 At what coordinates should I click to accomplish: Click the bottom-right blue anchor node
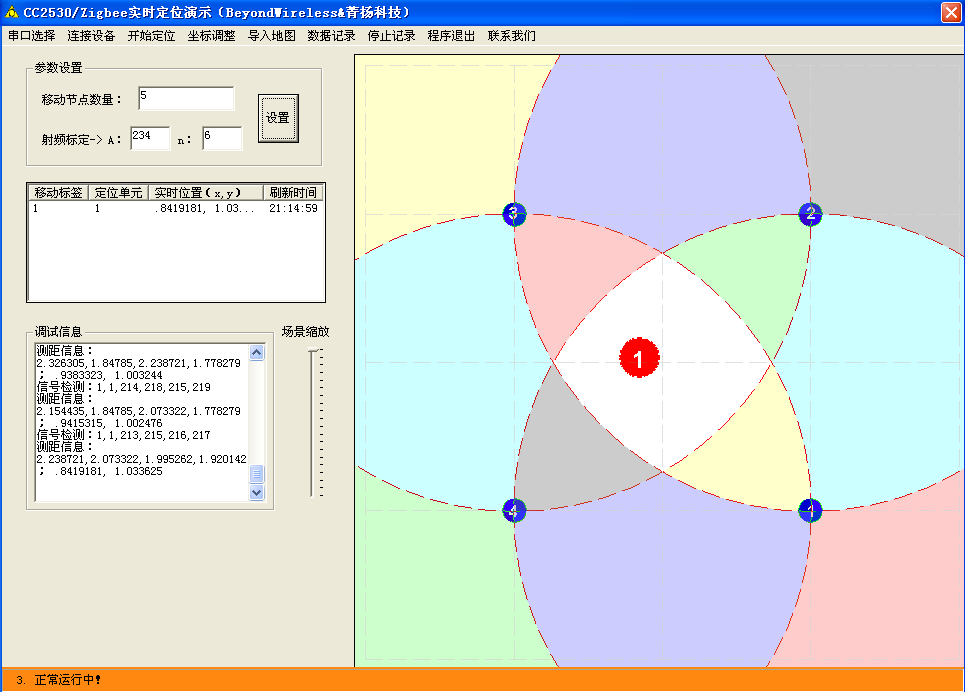tap(810, 510)
